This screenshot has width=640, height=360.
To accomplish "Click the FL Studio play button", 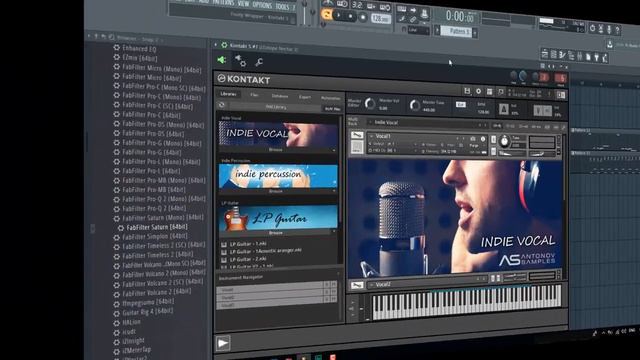I will [338, 16].
